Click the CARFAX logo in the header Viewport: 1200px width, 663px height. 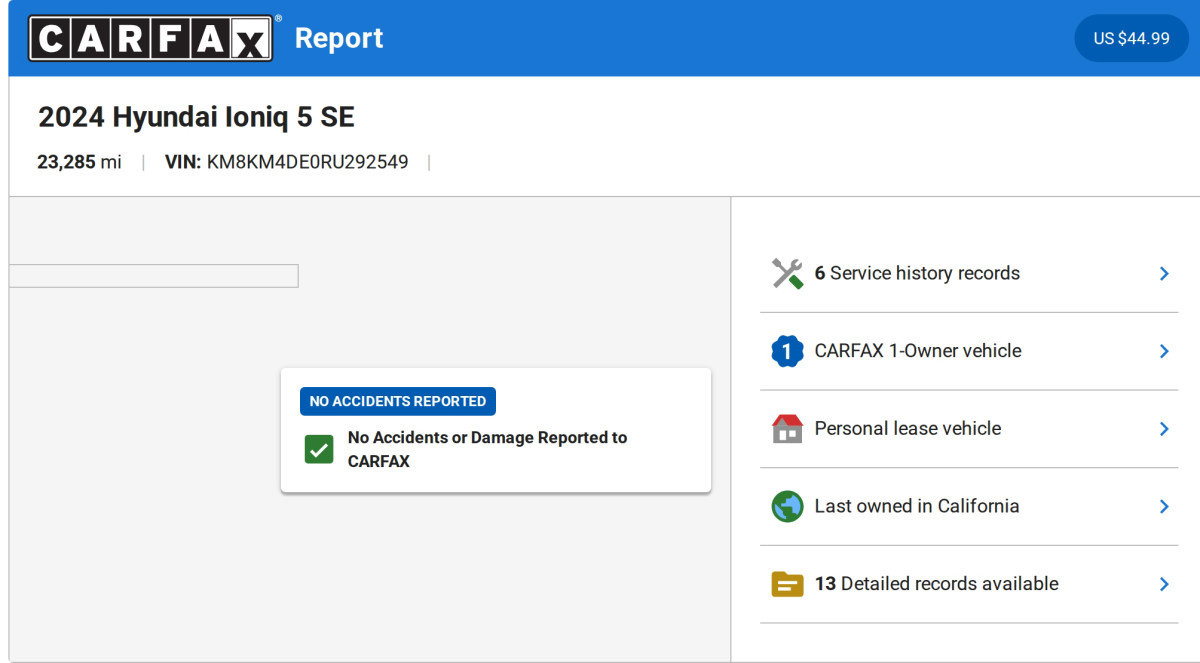(150, 38)
